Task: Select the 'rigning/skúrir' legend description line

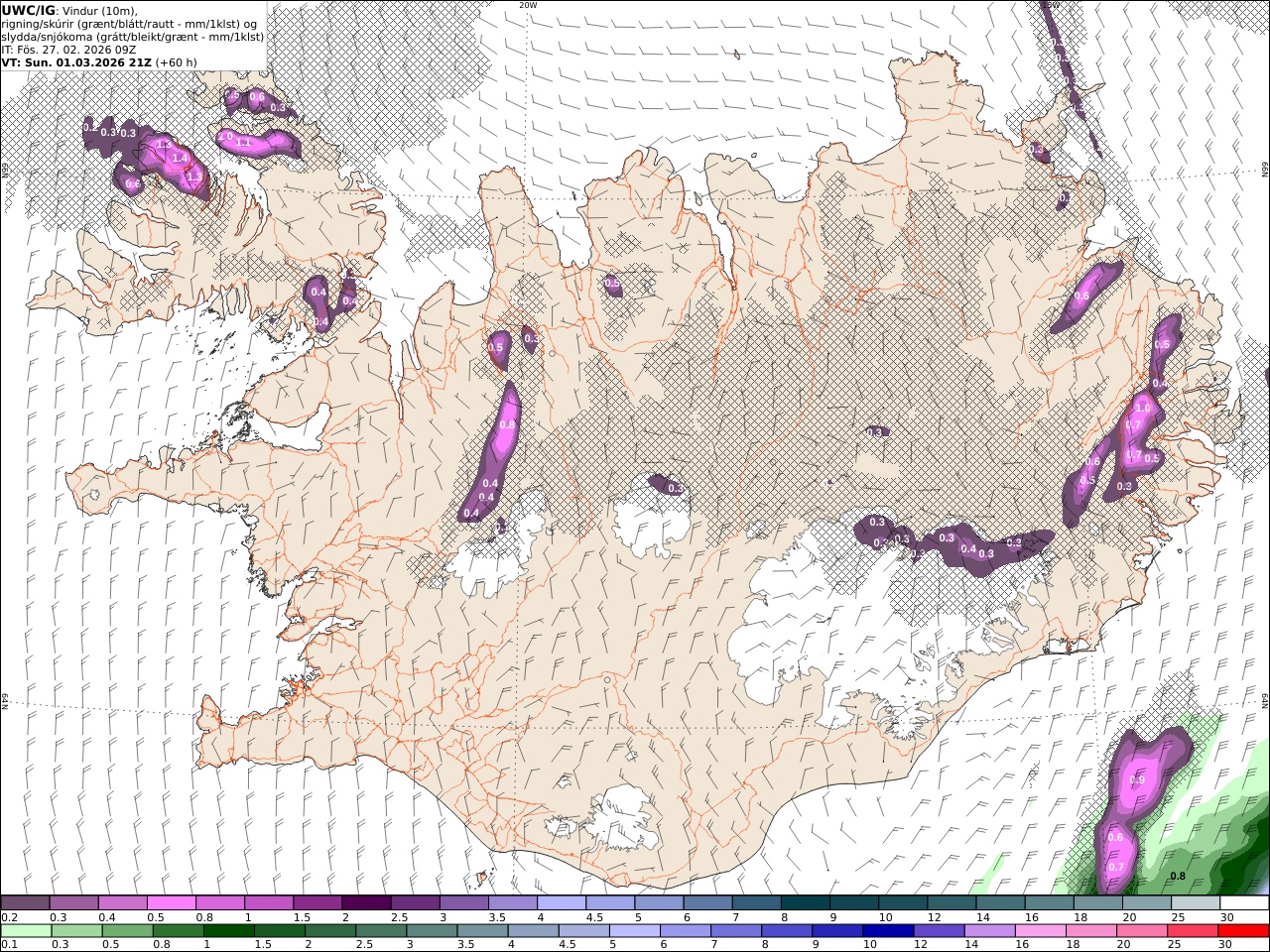Action: tap(129, 24)
